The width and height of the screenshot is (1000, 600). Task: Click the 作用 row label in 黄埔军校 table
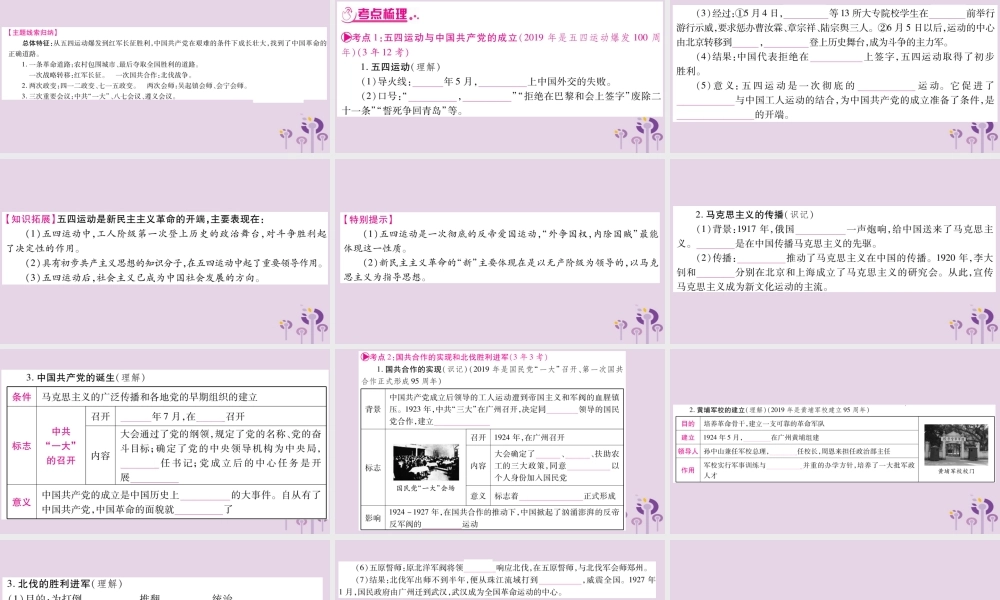(688, 470)
